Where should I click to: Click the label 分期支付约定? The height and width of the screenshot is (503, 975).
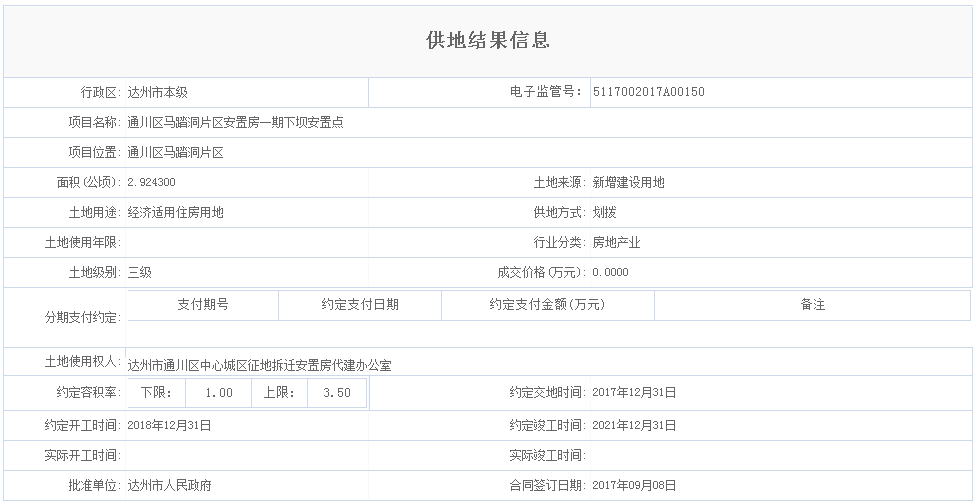[83, 317]
